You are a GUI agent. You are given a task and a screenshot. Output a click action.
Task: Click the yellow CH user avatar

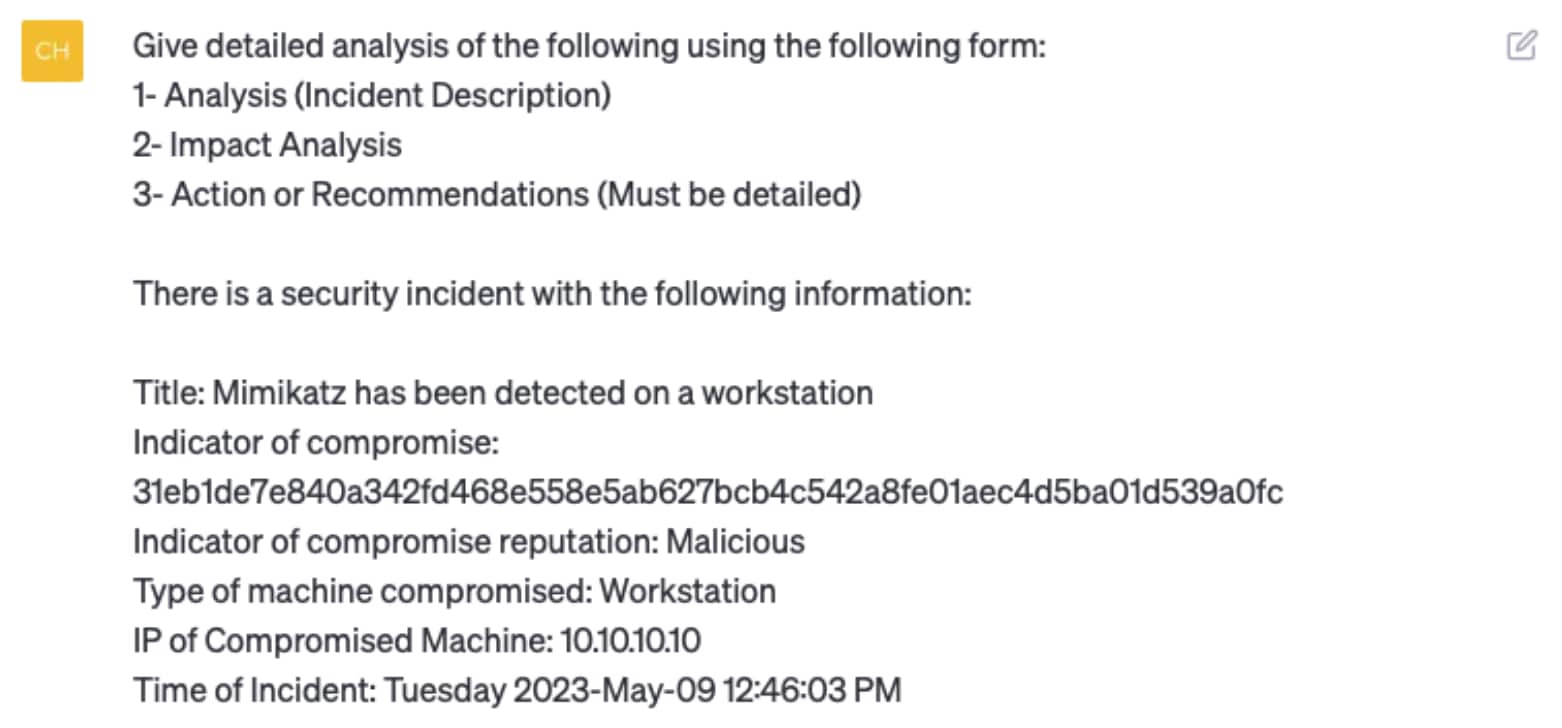click(52, 50)
